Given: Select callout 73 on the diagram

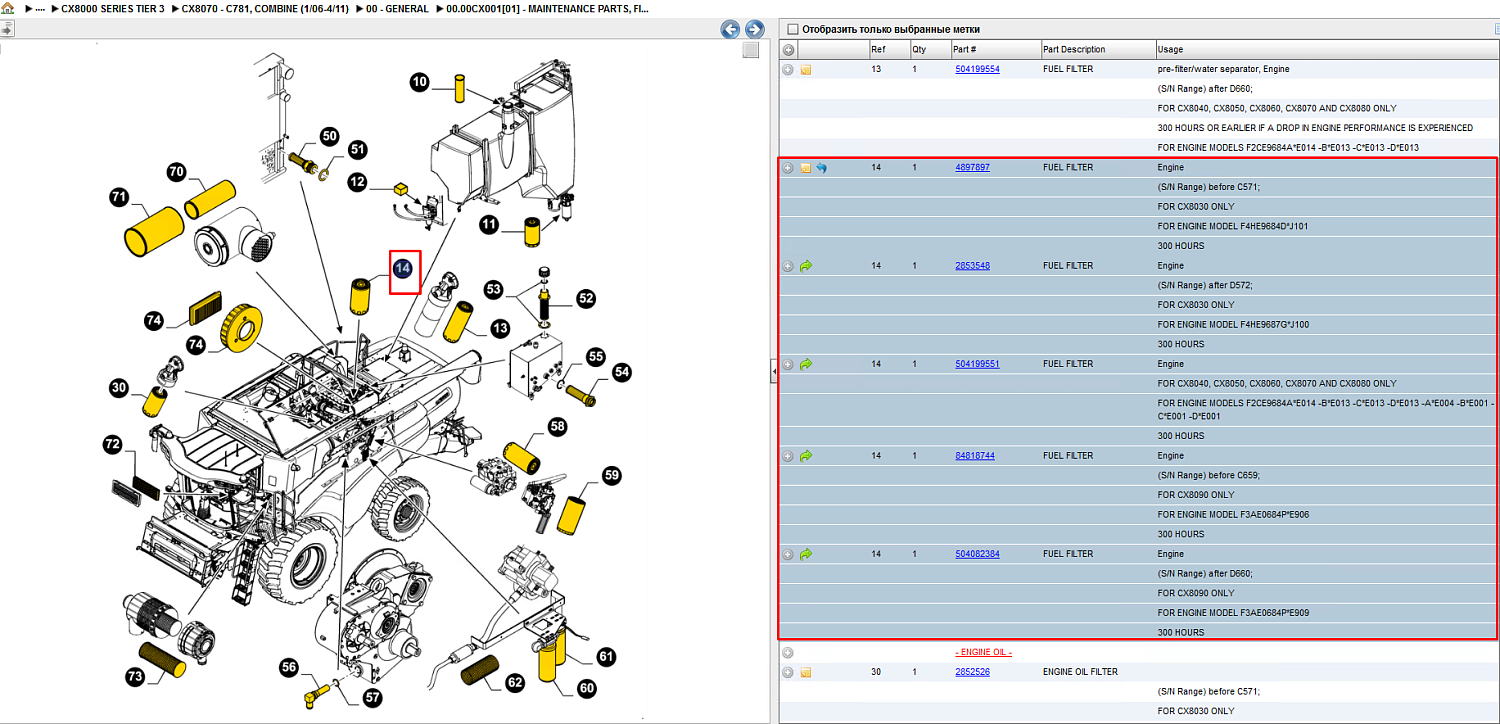Looking at the screenshot, I should pos(135,676).
